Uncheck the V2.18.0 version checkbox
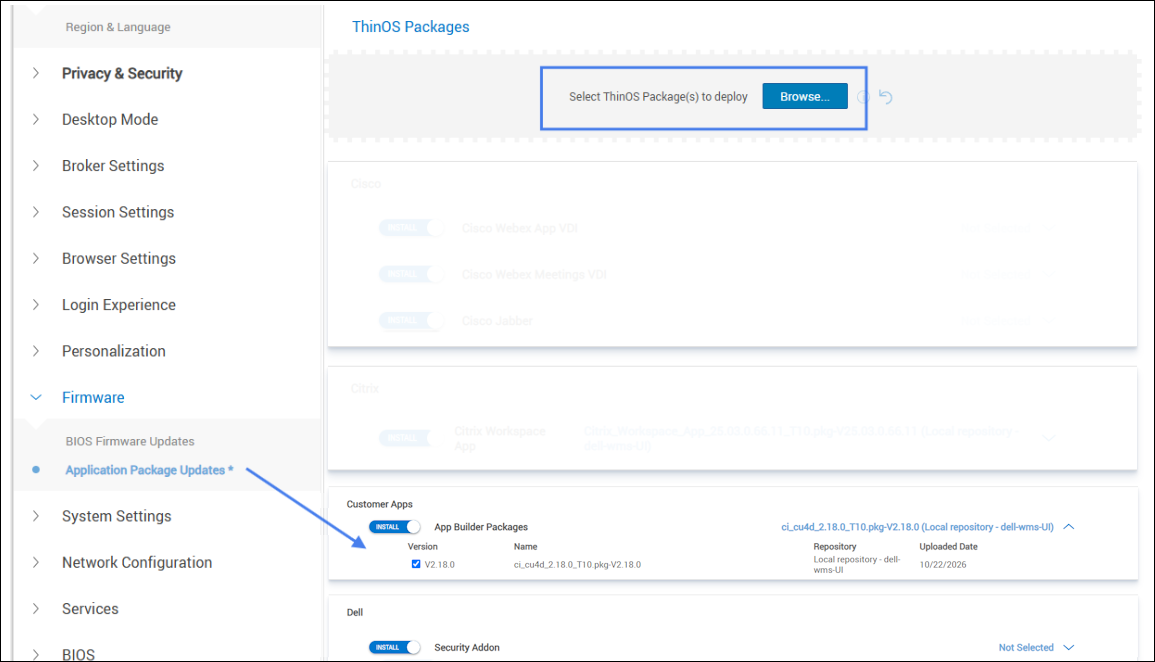The image size is (1155, 662). click(x=416, y=564)
